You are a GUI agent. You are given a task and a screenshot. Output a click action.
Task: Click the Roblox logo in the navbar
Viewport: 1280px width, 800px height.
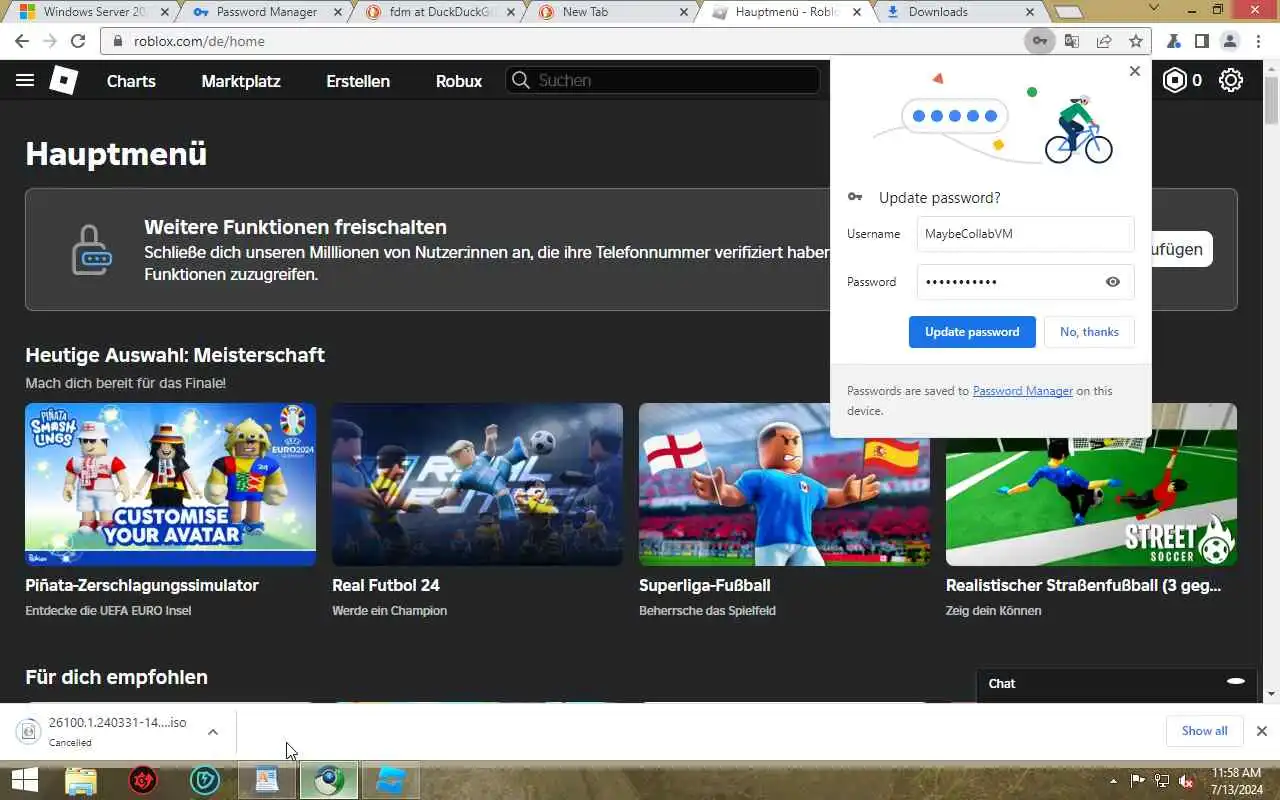64,81
